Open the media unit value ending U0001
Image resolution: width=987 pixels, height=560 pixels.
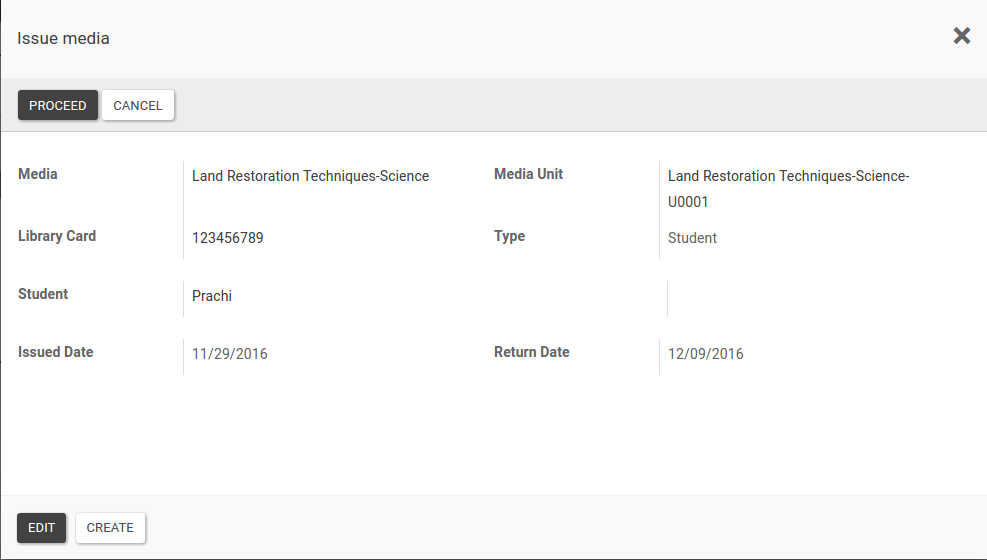[x=788, y=188]
